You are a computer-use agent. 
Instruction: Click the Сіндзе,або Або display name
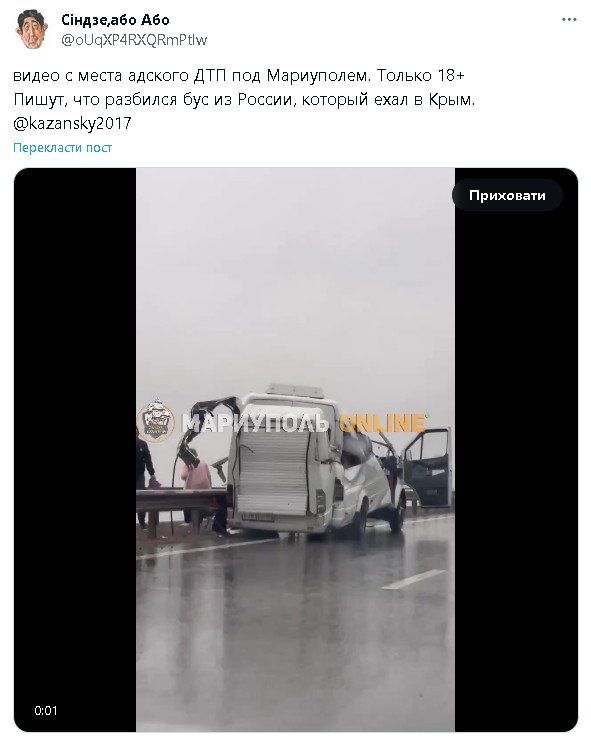click(x=115, y=20)
